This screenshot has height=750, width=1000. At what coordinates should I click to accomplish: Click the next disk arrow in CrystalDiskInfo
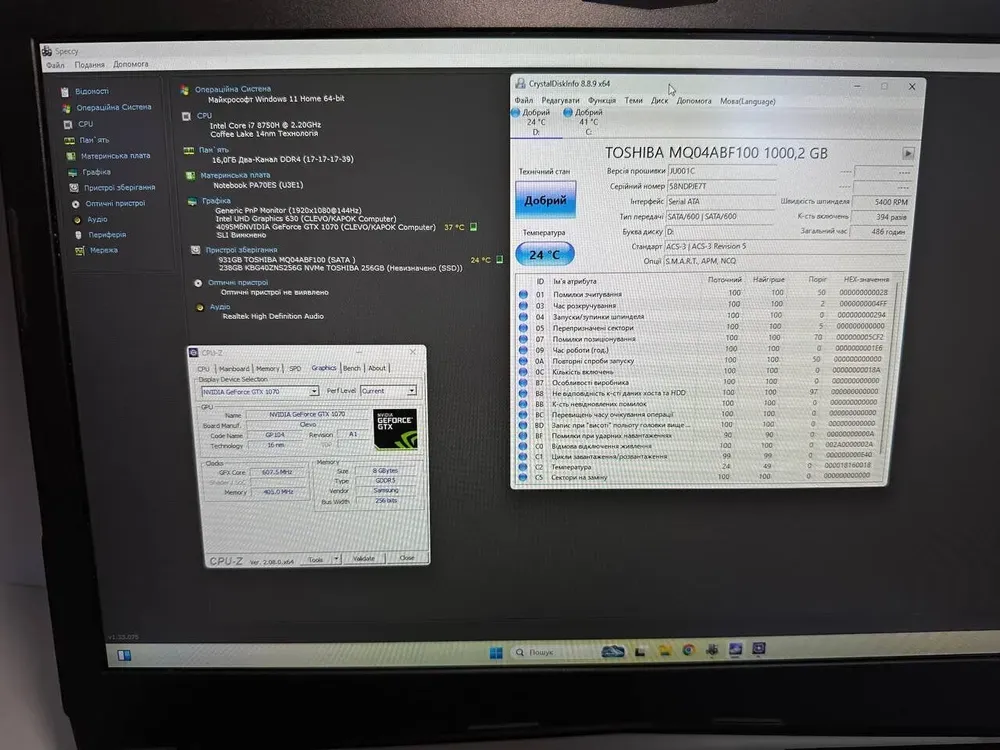[908, 153]
